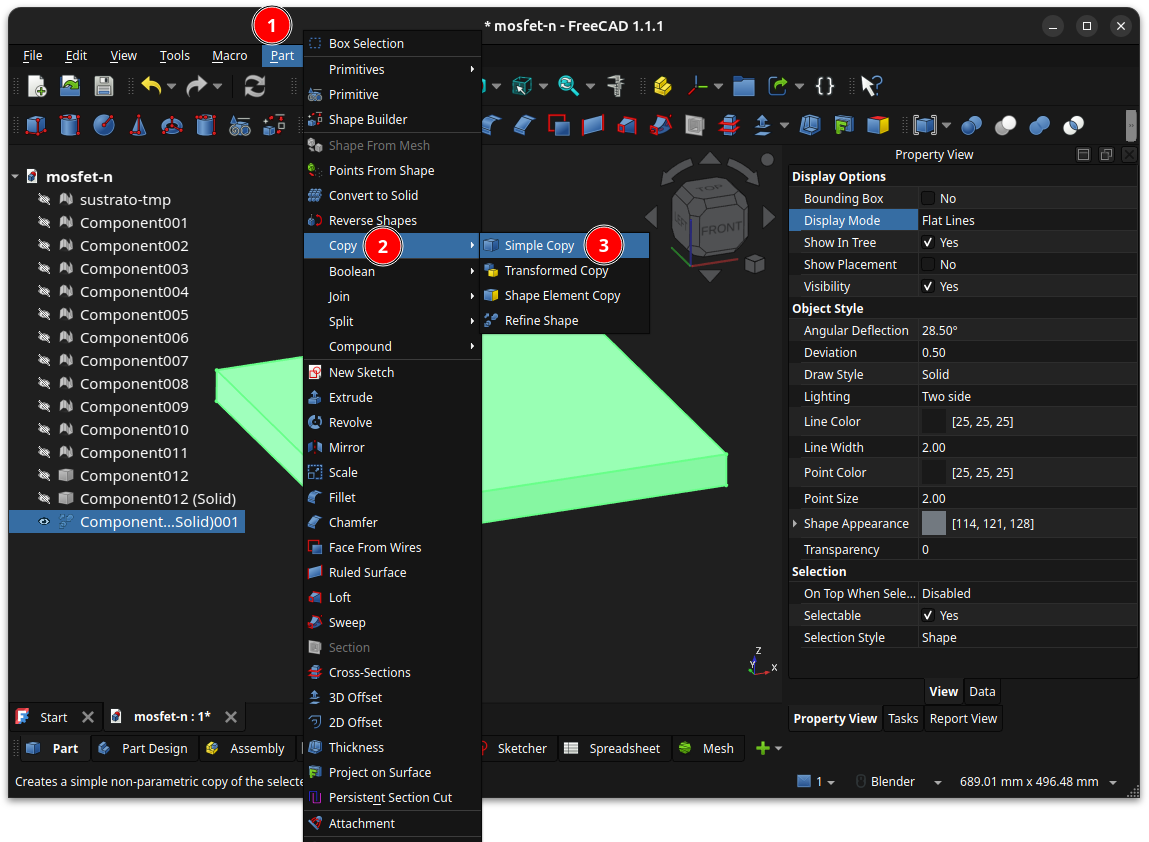Click the Loft toolbar icon
The image size is (1149, 842).
tap(627, 125)
